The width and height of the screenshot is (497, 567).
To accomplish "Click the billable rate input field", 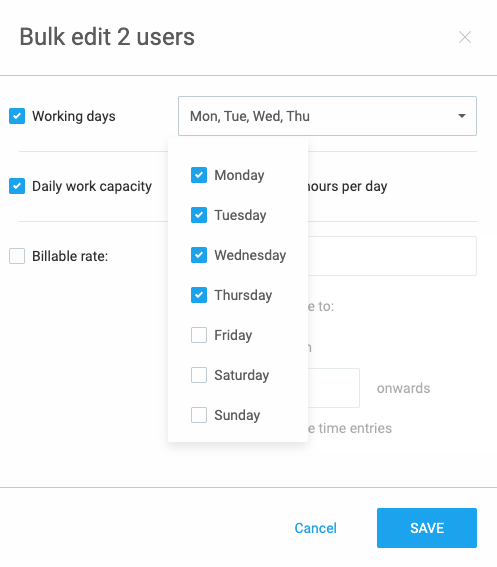I will 392,256.
